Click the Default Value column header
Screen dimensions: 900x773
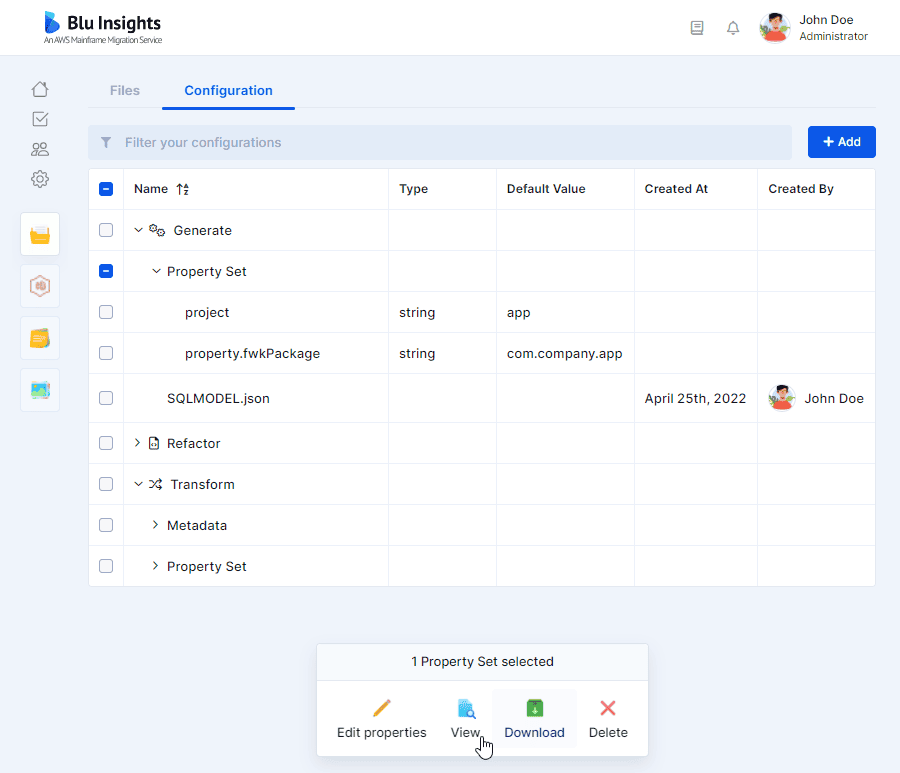[x=546, y=189]
